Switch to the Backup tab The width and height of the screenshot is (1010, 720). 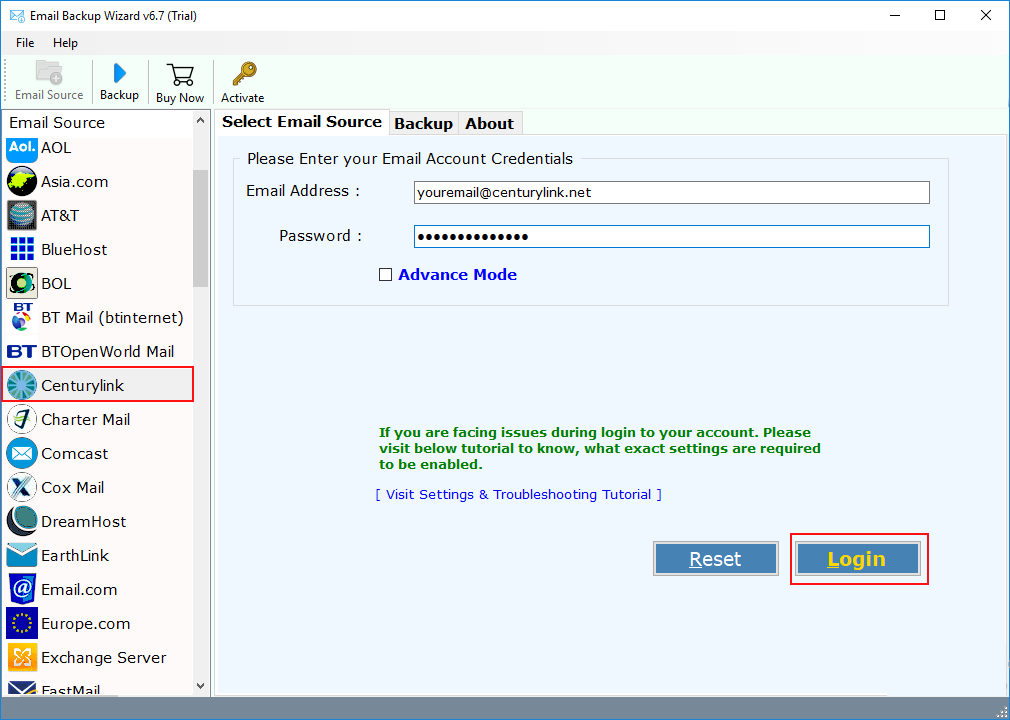(x=423, y=124)
